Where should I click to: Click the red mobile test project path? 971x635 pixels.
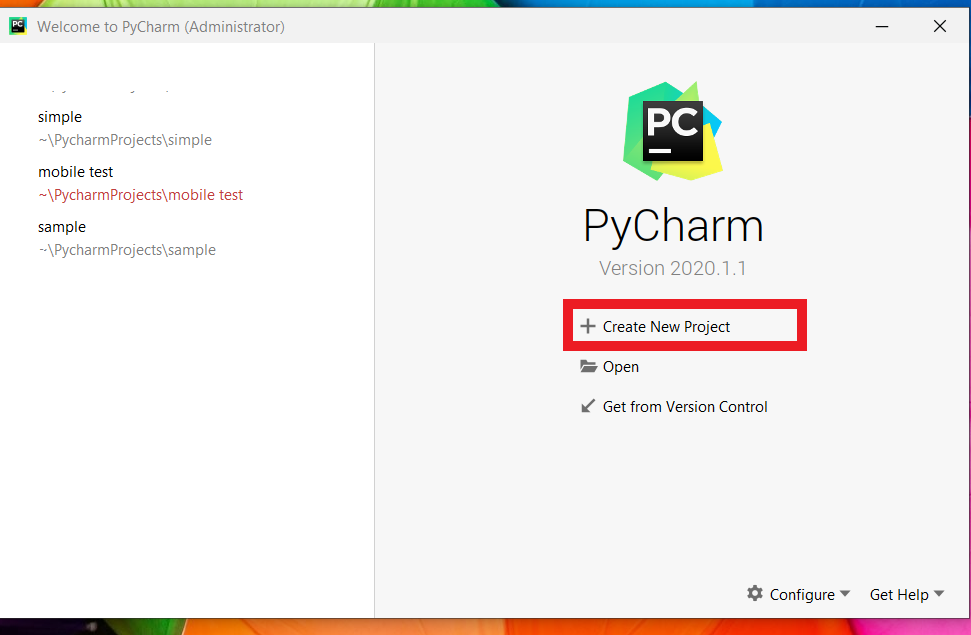pos(141,195)
